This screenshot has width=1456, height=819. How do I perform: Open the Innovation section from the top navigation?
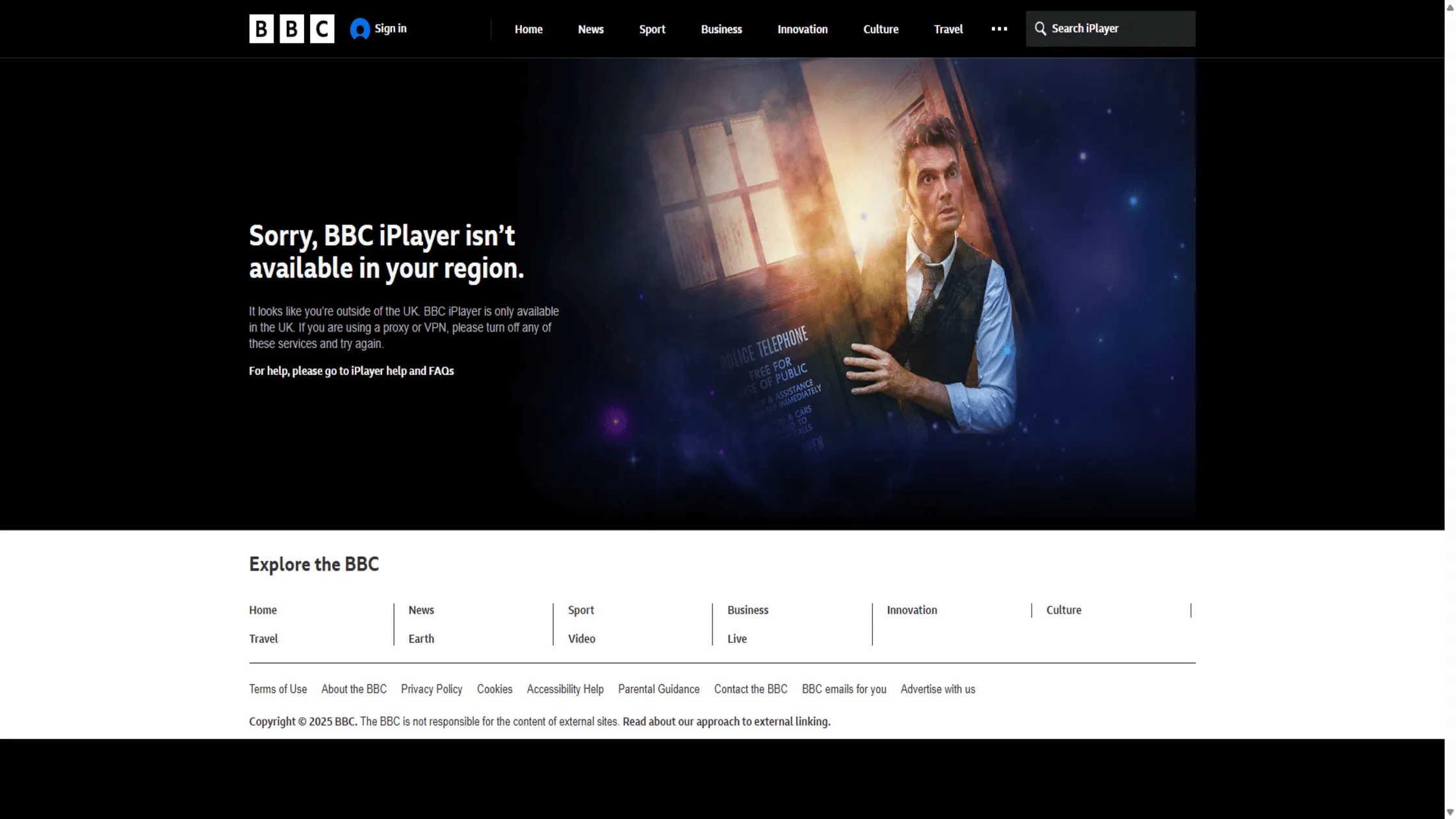click(x=802, y=29)
